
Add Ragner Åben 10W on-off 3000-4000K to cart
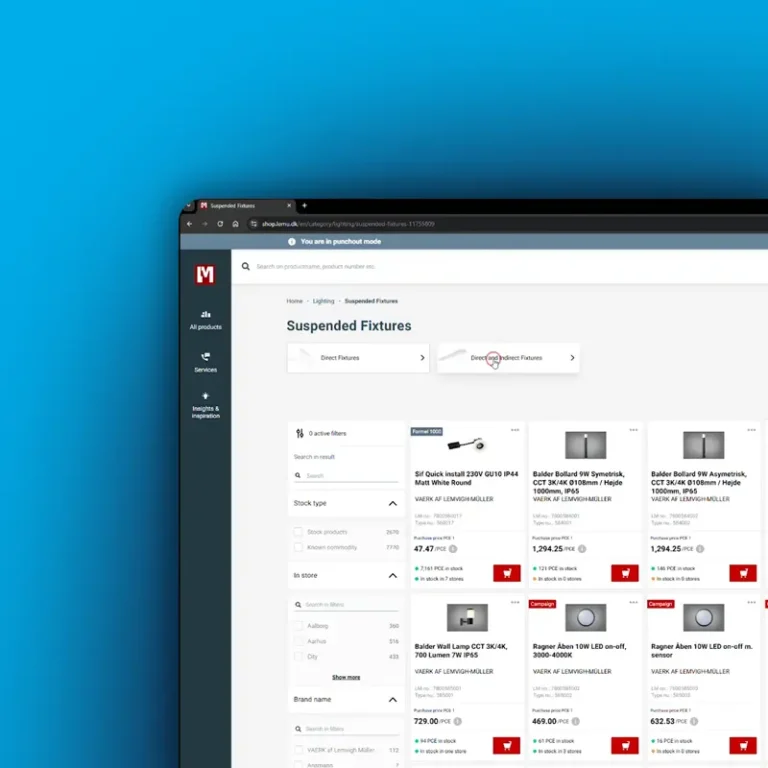coord(625,745)
